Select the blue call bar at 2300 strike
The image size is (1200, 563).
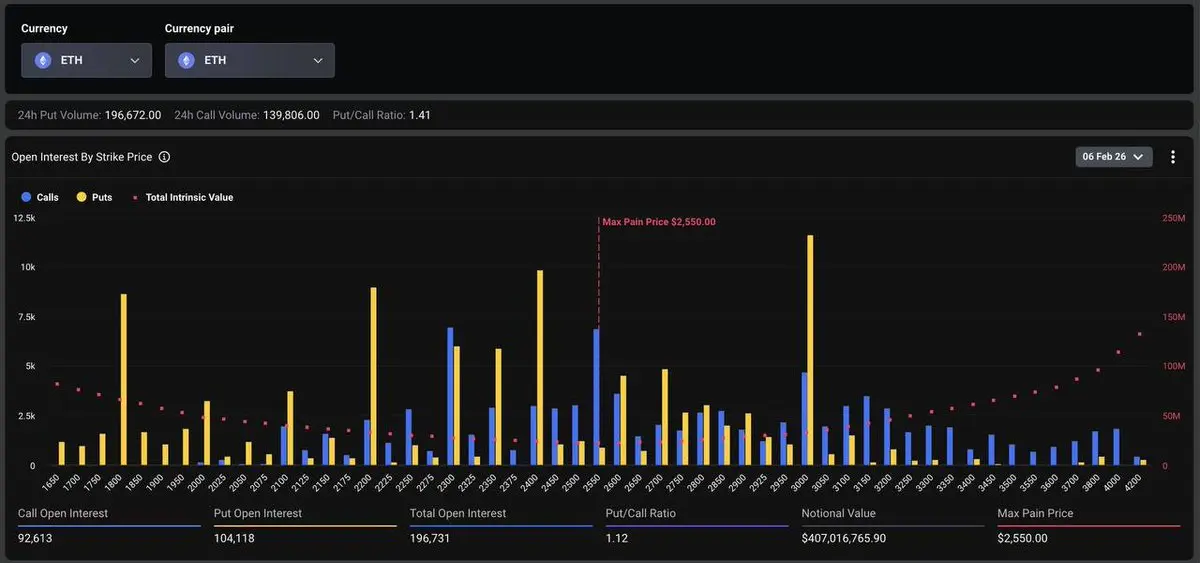[x=450, y=396]
